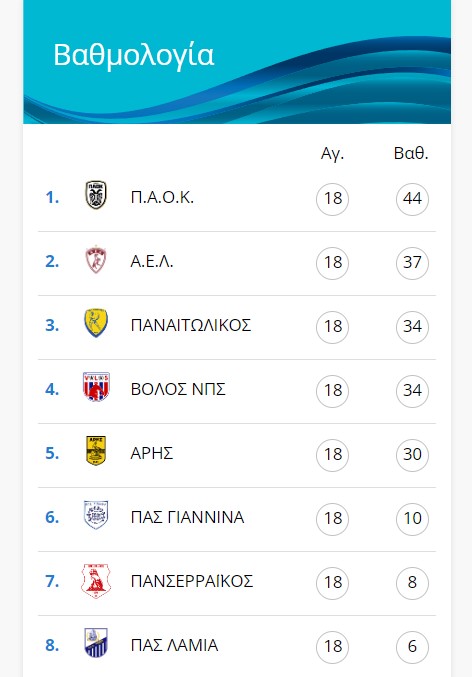Viewport: 472px width, 677px height.
Task: Click the ΠΑΝΑΙΤΩΛΙΚΟΣ yellow crest icon
Action: coord(96,323)
